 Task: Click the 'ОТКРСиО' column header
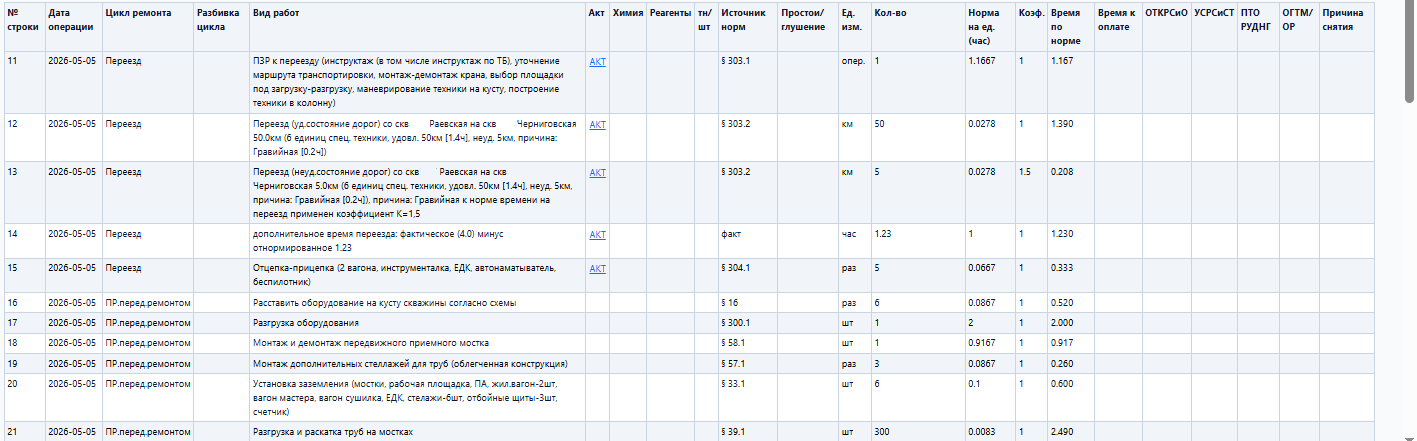(1166, 27)
